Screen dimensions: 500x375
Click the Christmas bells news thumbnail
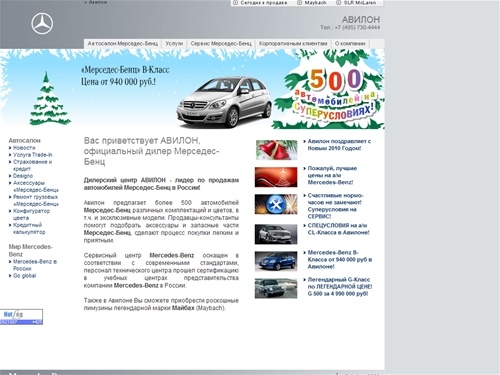tap(276, 150)
